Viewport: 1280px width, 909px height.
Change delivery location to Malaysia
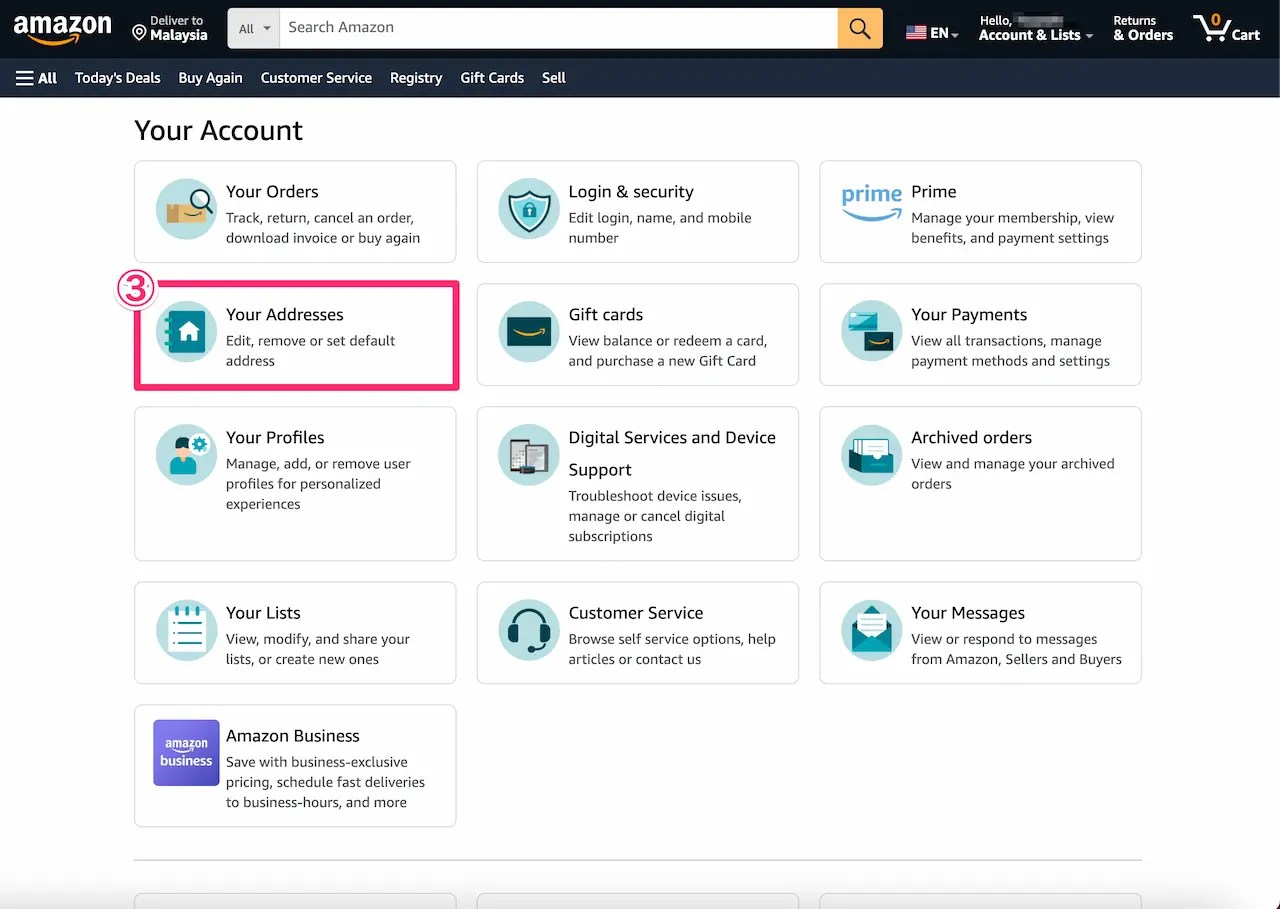170,28
